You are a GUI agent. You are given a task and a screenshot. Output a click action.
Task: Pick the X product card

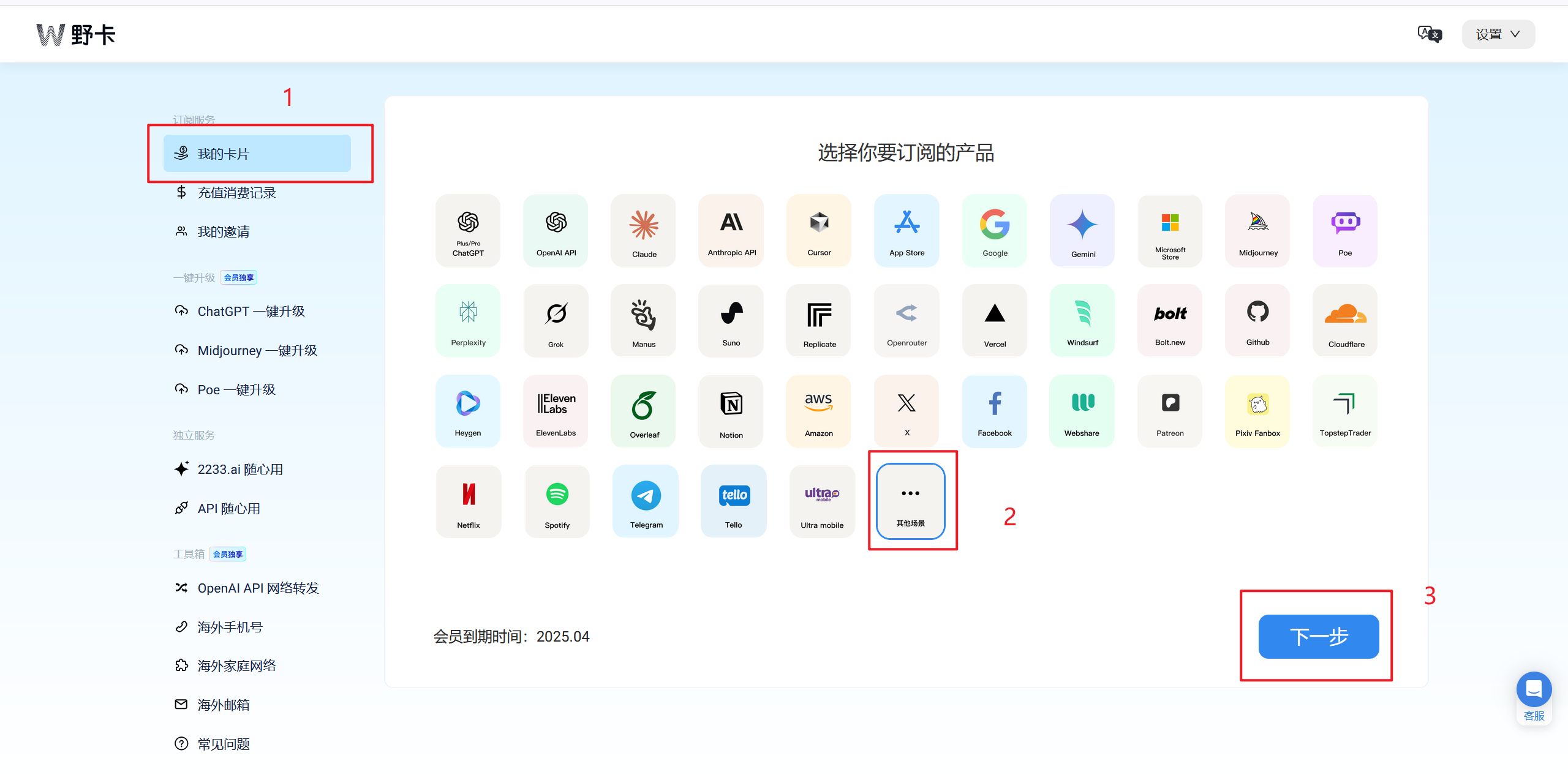pos(907,411)
